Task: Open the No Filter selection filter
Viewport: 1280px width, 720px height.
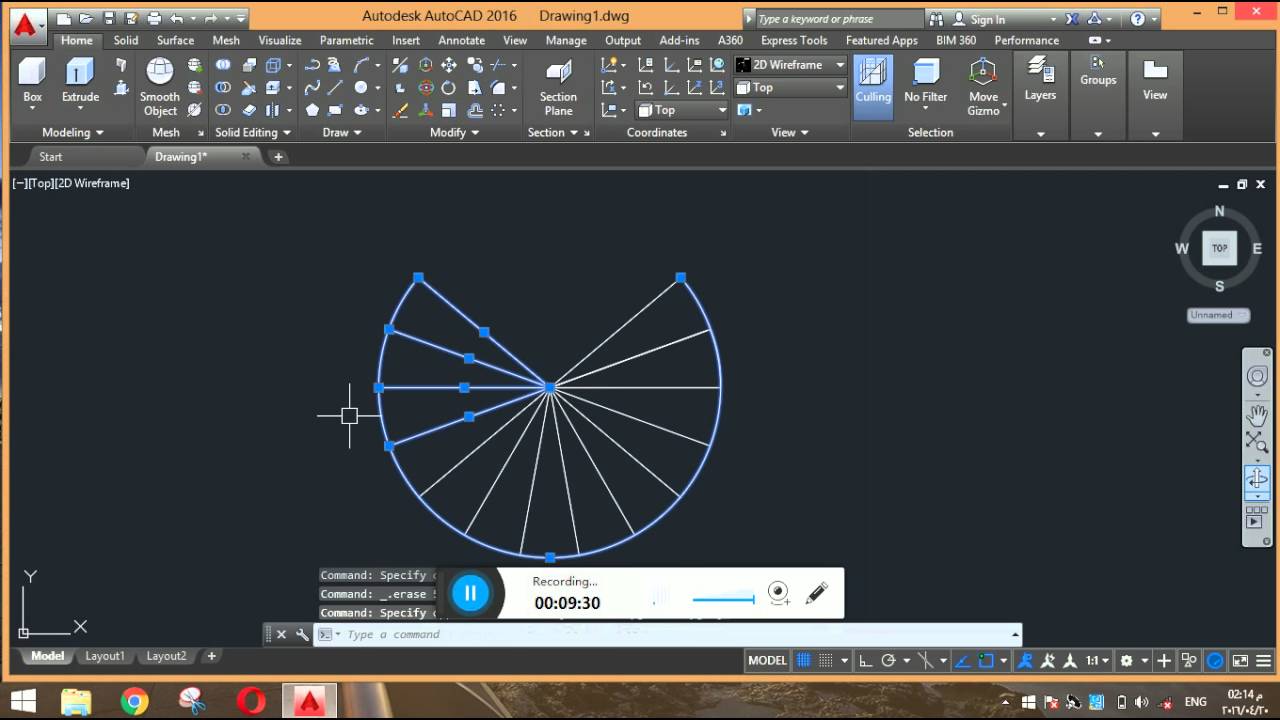Action: pyautogui.click(x=925, y=80)
